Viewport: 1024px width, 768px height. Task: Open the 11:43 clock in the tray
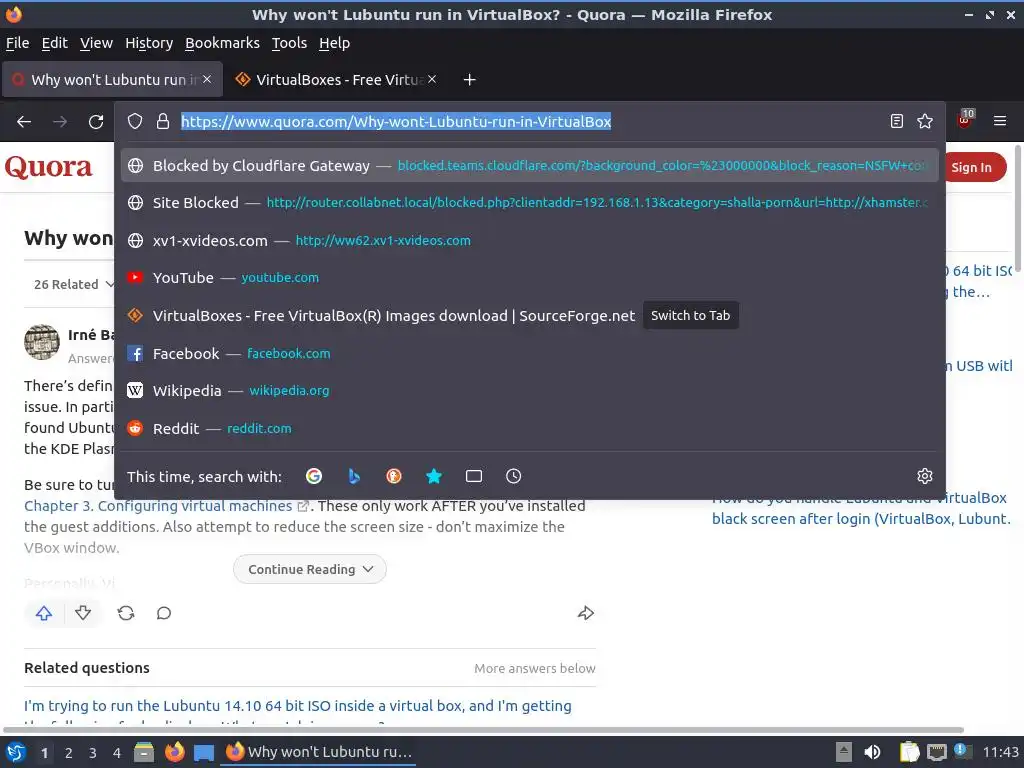point(1000,752)
